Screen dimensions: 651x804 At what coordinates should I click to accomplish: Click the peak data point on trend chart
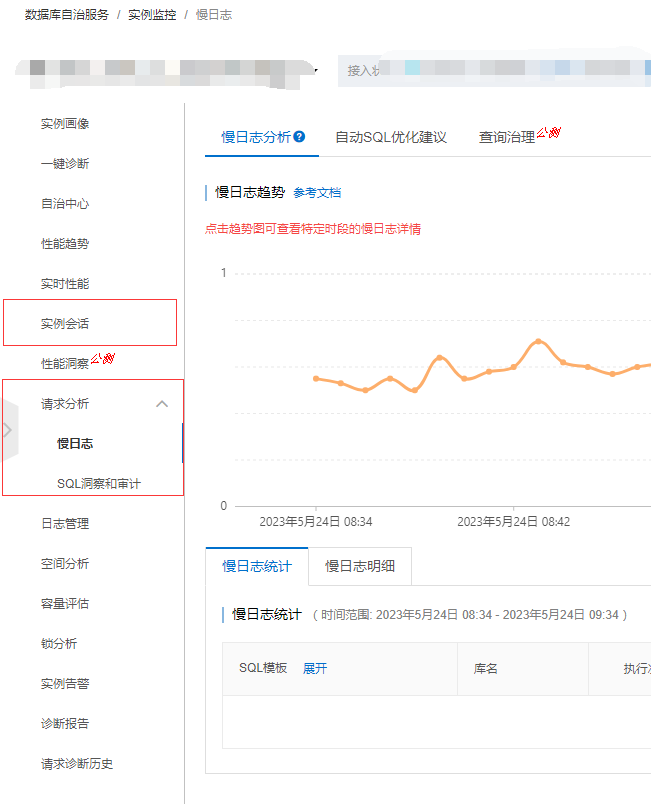(538, 341)
